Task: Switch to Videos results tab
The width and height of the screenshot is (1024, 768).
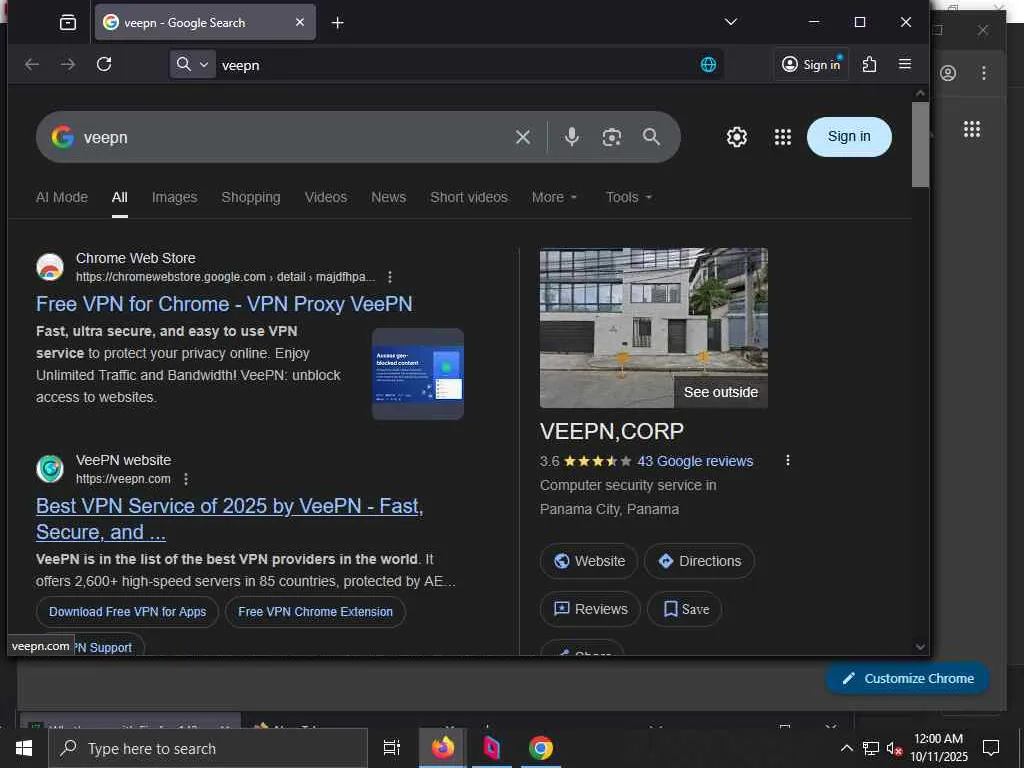Action: coord(326,197)
